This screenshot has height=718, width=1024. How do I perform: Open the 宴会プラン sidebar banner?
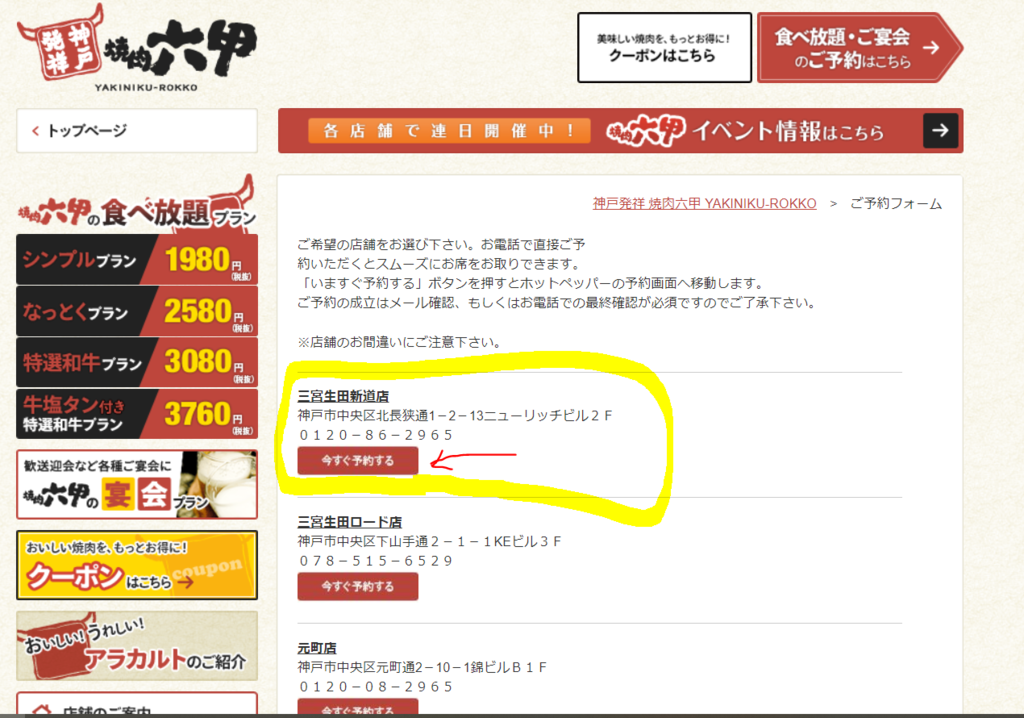pos(136,484)
